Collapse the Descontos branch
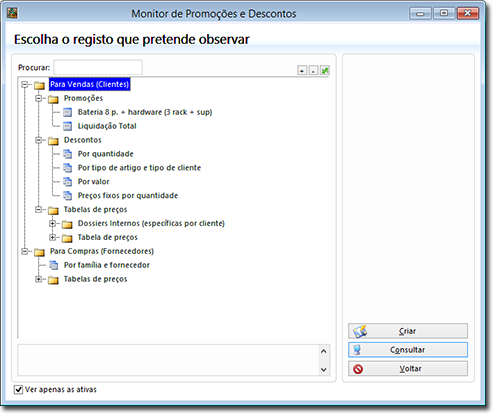The image size is (496, 418). (39, 140)
